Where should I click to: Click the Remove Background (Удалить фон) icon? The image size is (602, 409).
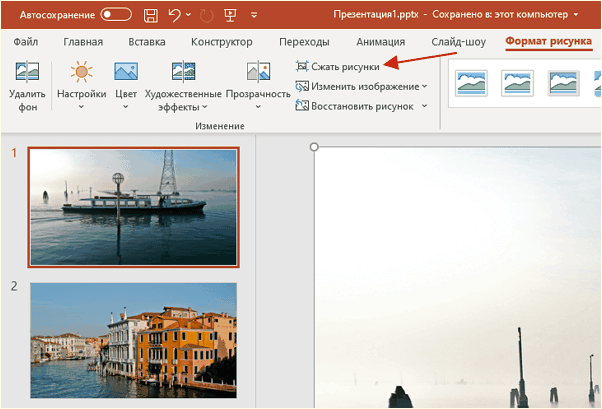(x=27, y=71)
